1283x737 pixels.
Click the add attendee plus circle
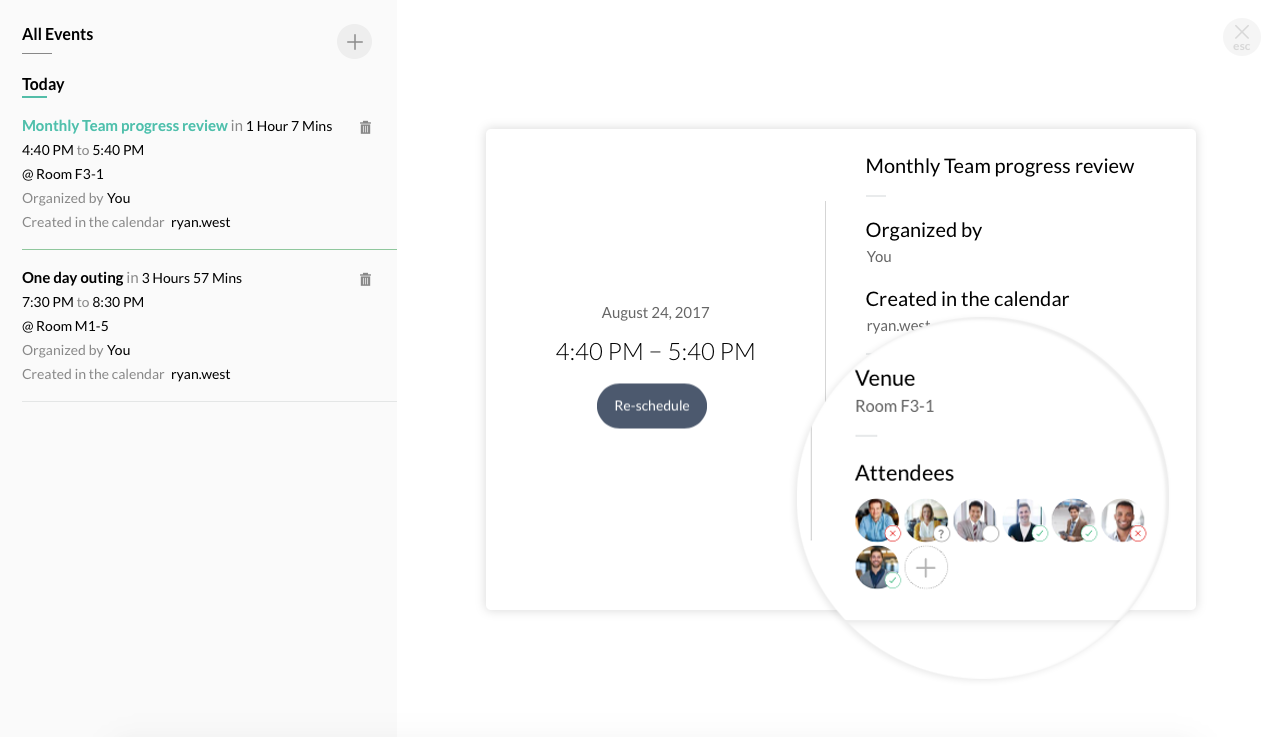pos(926,568)
